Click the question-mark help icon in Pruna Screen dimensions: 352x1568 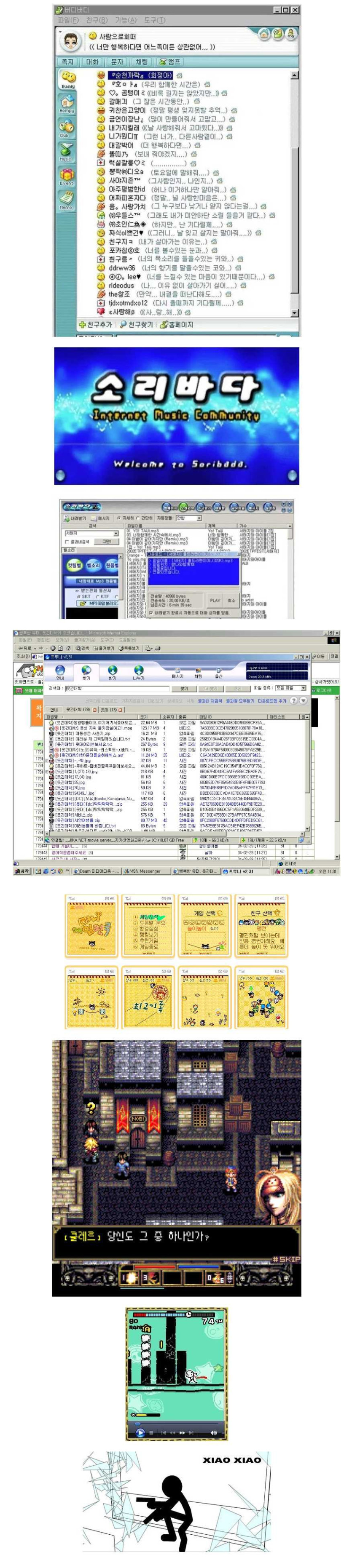294,700
